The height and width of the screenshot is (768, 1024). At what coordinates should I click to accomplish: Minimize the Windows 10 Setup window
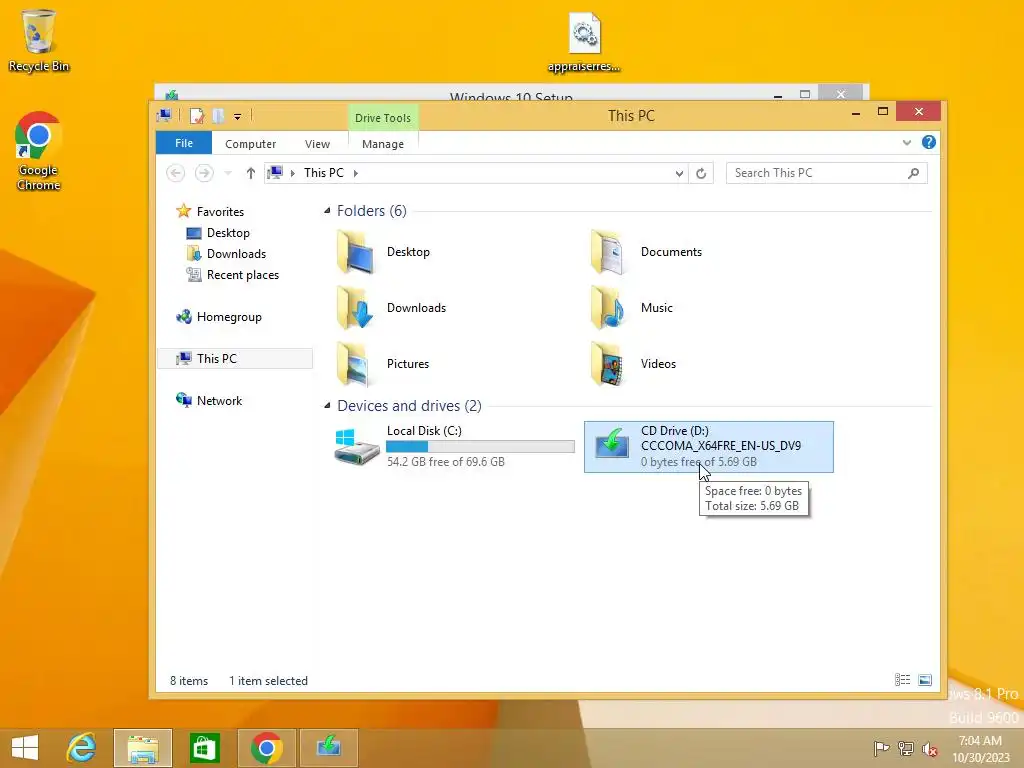(x=777, y=95)
